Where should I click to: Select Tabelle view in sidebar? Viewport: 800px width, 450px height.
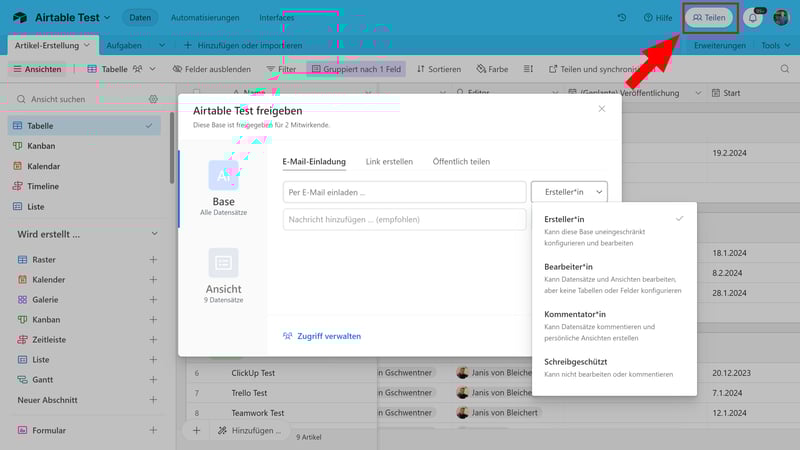(x=84, y=126)
